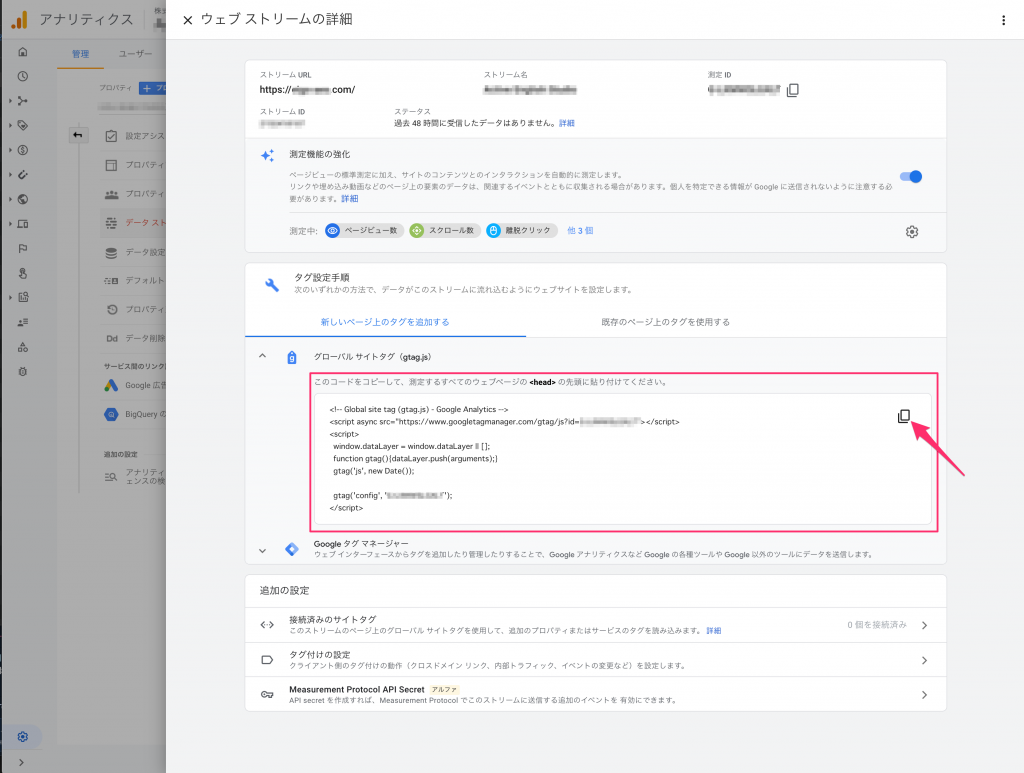Switch to the 管理 tab
1024x773 pixels.
pos(80,54)
